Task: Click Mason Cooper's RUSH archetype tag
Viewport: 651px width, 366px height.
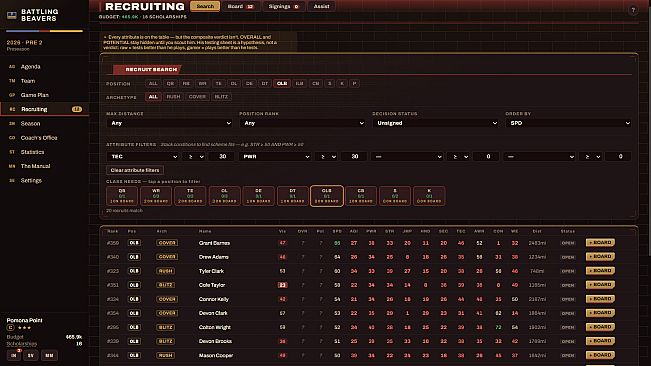Action: [165, 356]
